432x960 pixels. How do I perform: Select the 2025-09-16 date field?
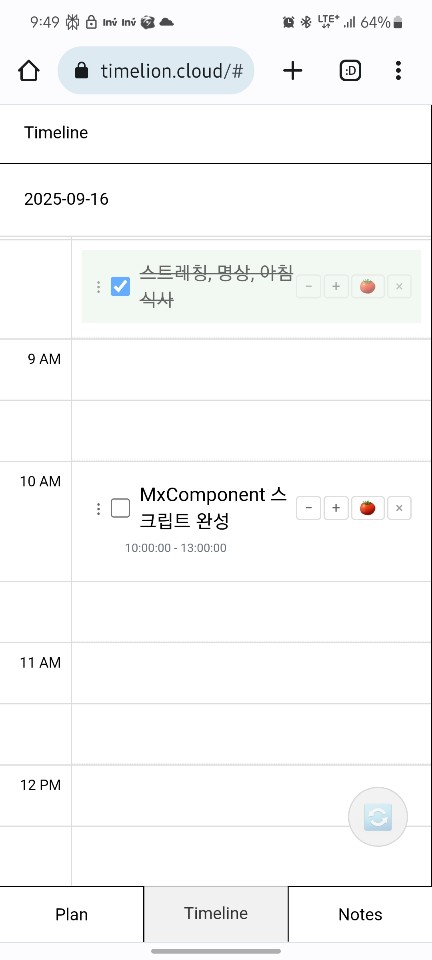click(215, 199)
